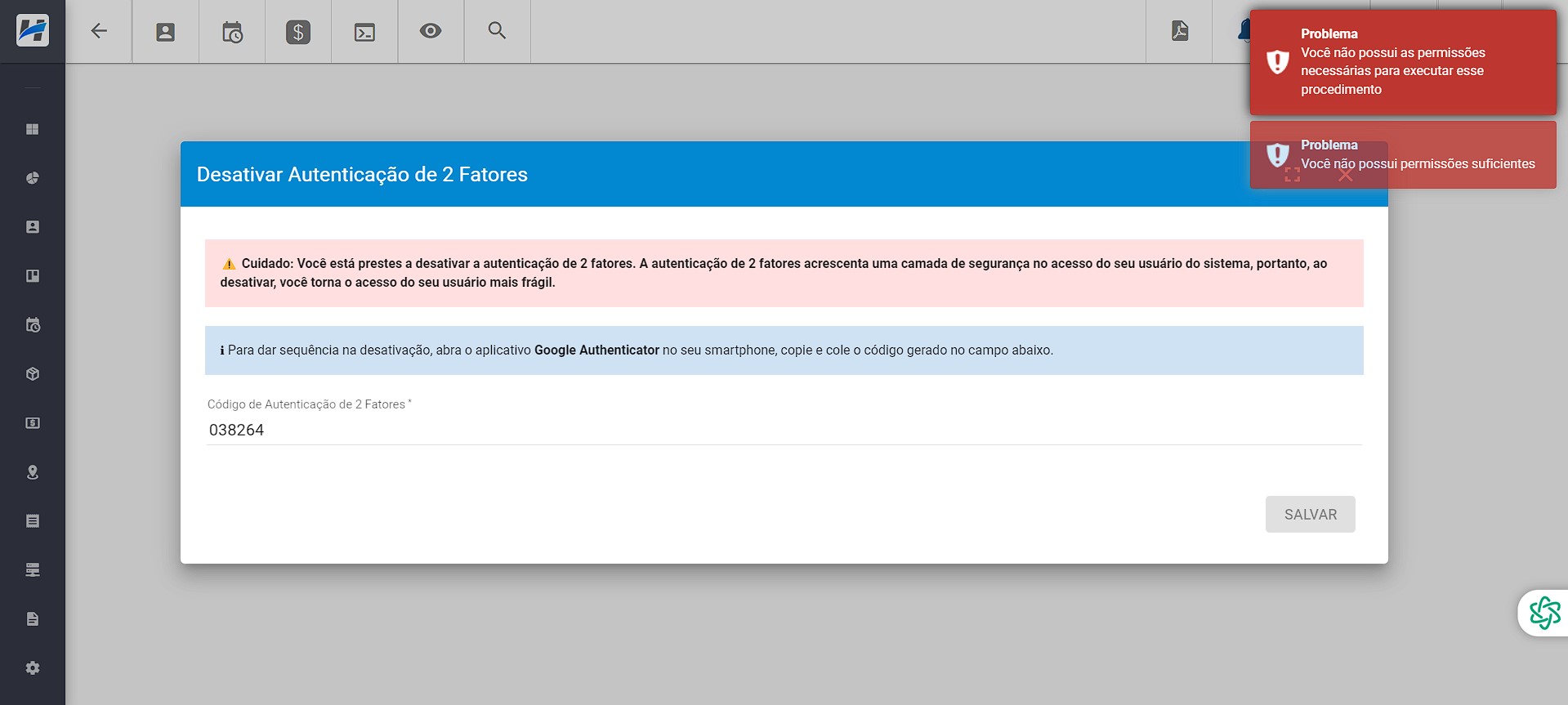Dismiss the 'permissões suficientes' Problema notification

point(1403,155)
